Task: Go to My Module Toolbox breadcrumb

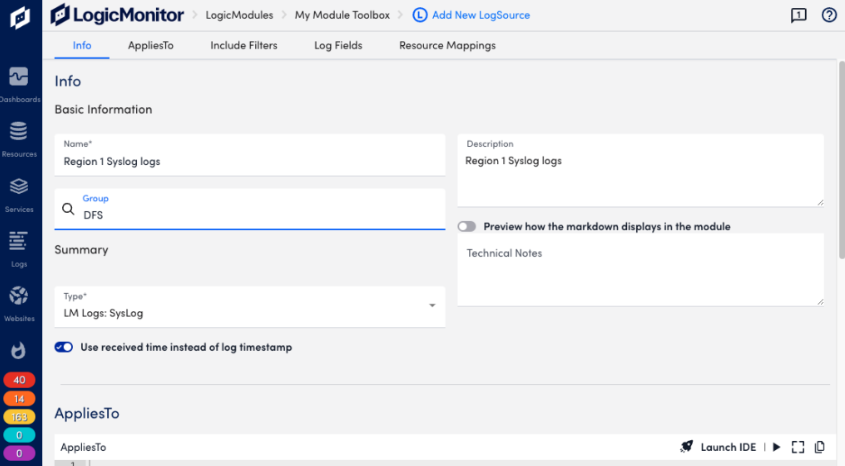Action: (x=342, y=15)
